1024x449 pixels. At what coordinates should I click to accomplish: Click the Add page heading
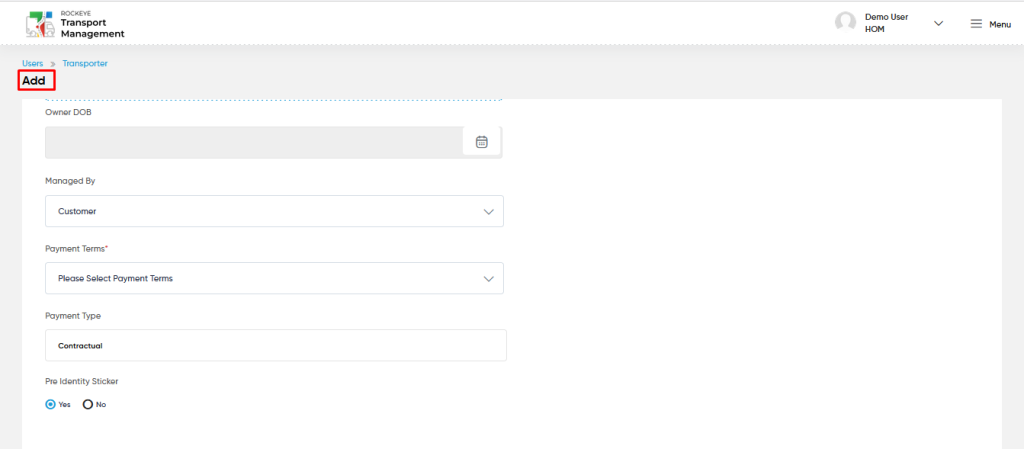point(34,82)
